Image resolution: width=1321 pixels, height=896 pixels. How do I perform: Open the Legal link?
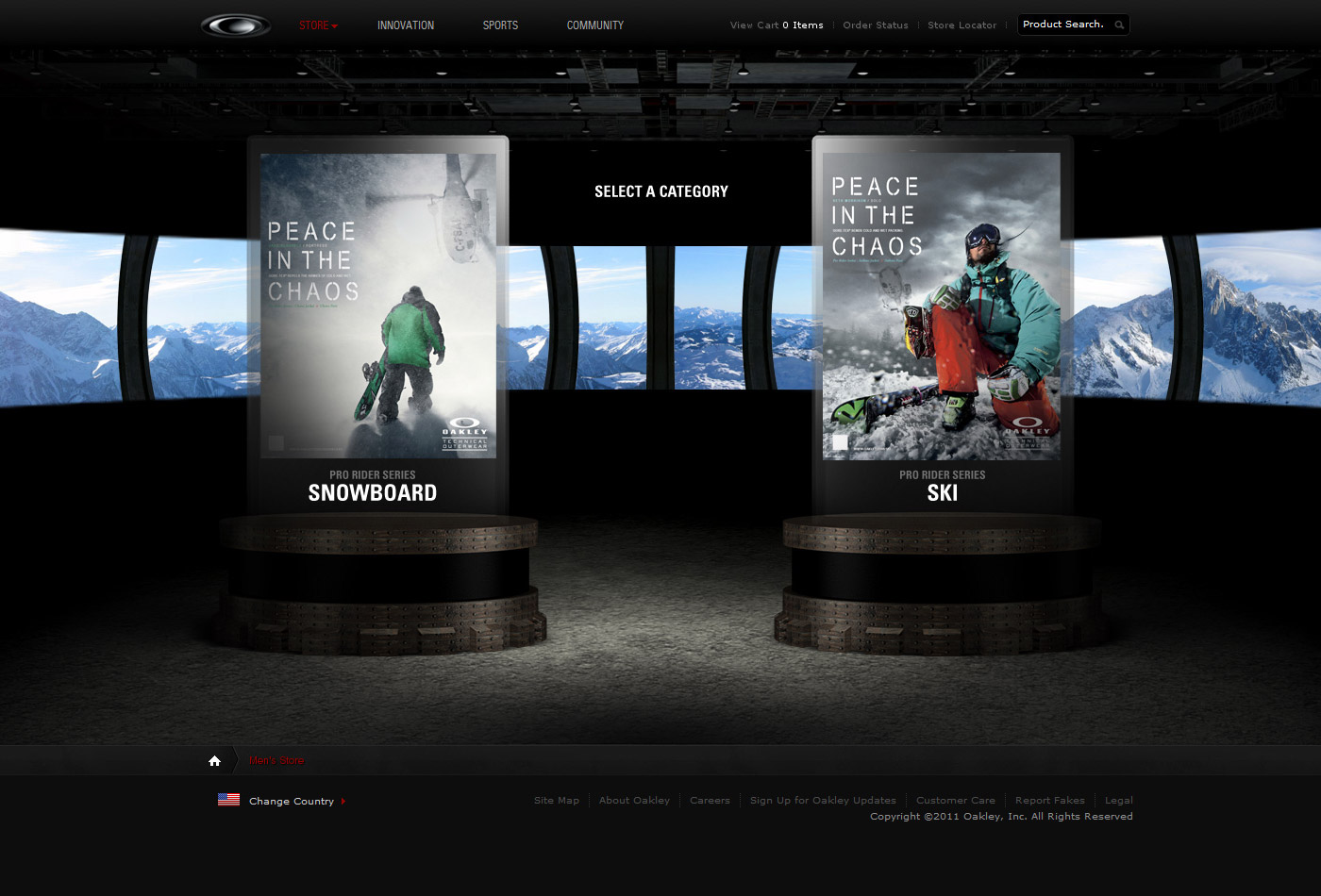pyautogui.click(x=1119, y=800)
